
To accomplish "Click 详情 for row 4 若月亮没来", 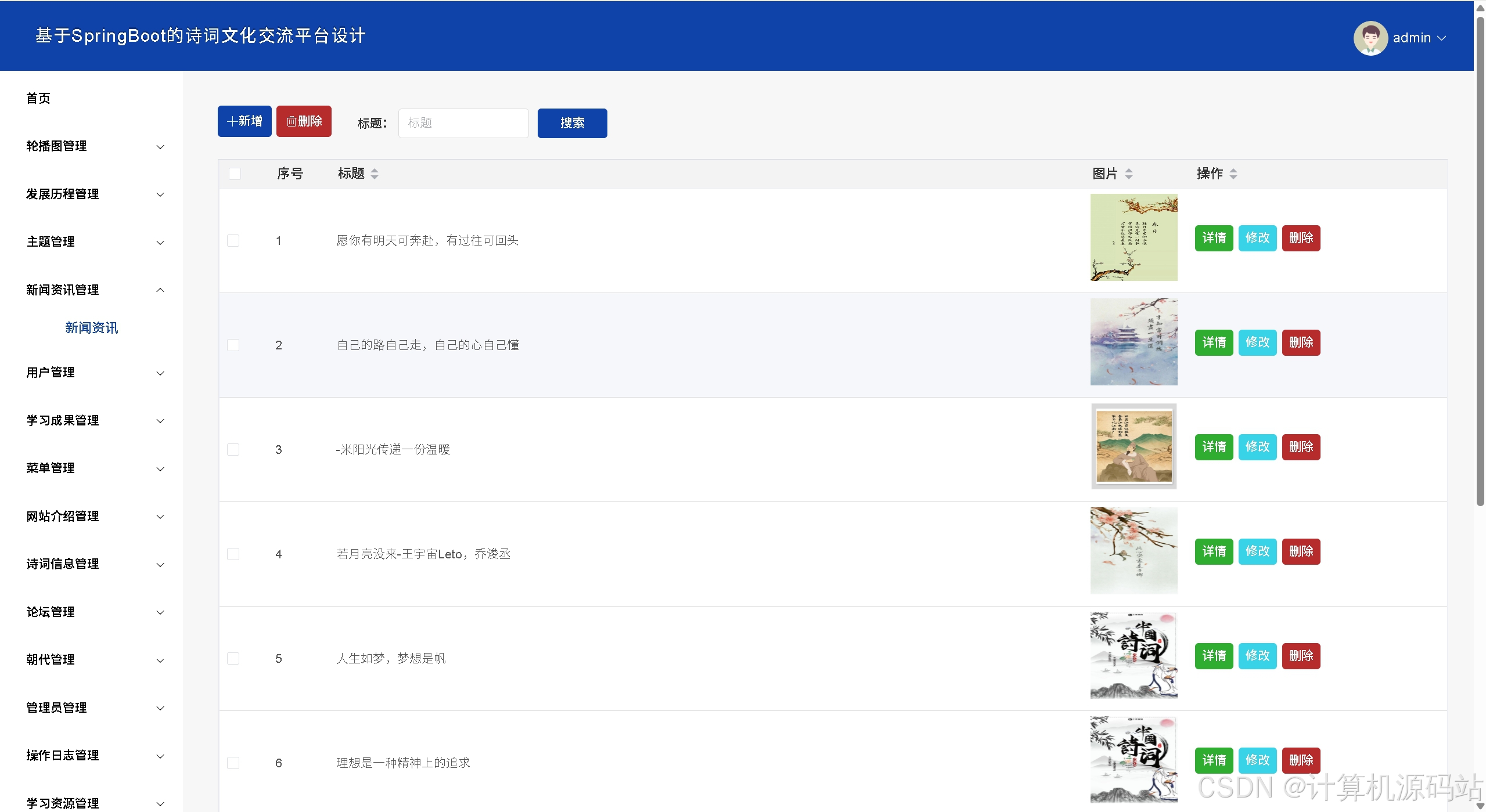I will click(x=1214, y=551).
